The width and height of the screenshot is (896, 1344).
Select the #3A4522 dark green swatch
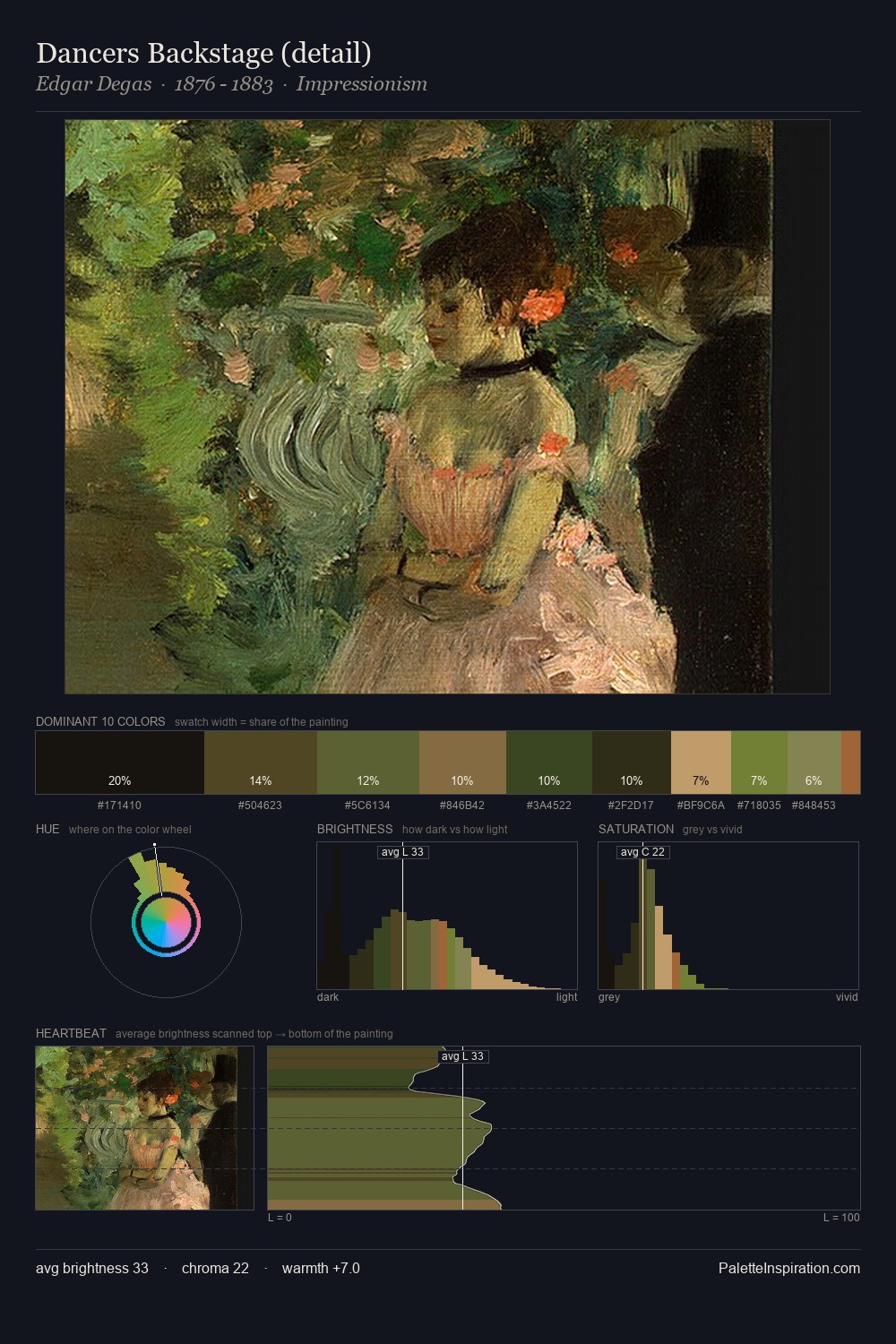[x=549, y=762]
